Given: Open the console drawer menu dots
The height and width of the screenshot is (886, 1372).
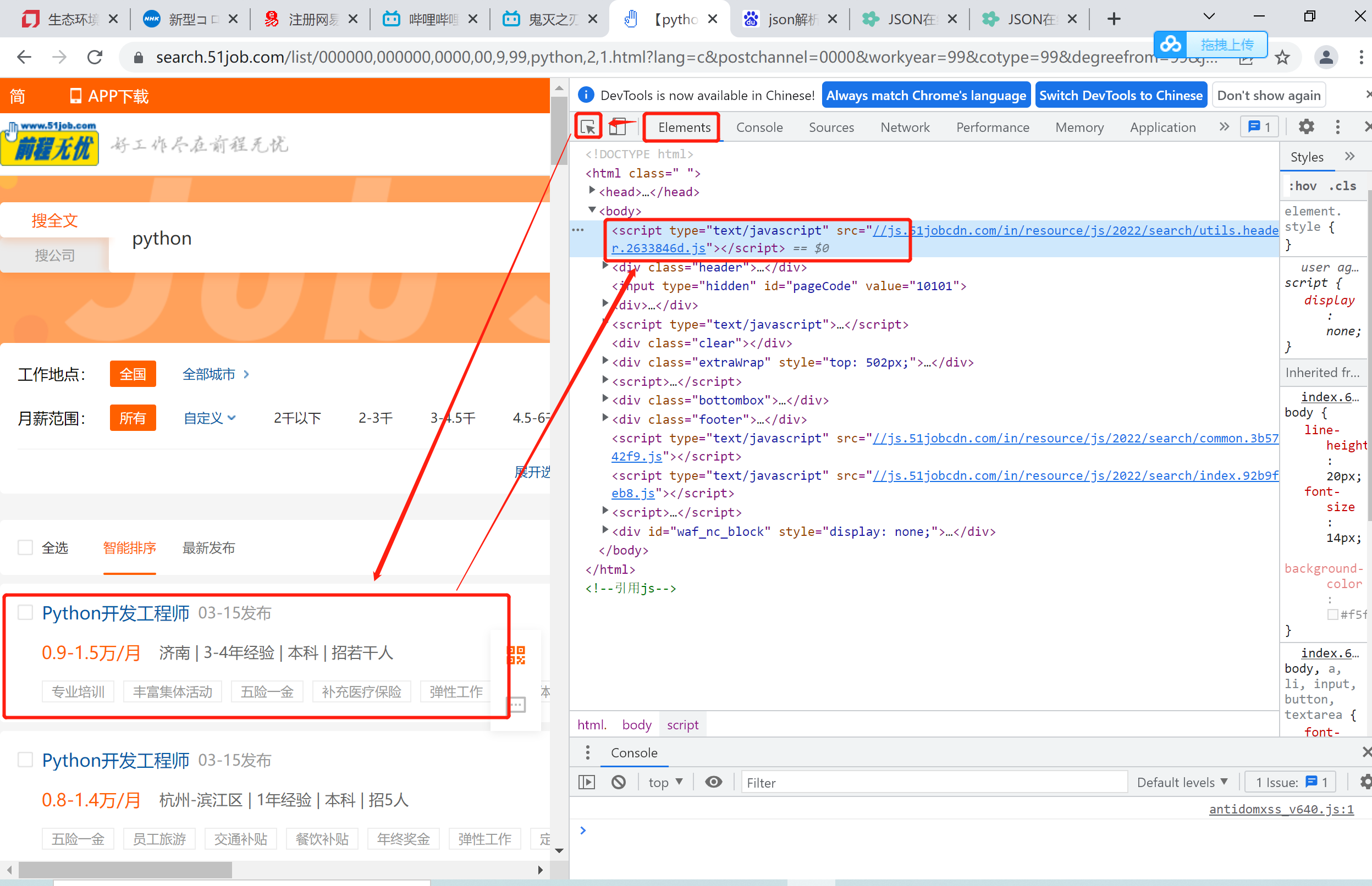Looking at the screenshot, I should click(587, 752).
